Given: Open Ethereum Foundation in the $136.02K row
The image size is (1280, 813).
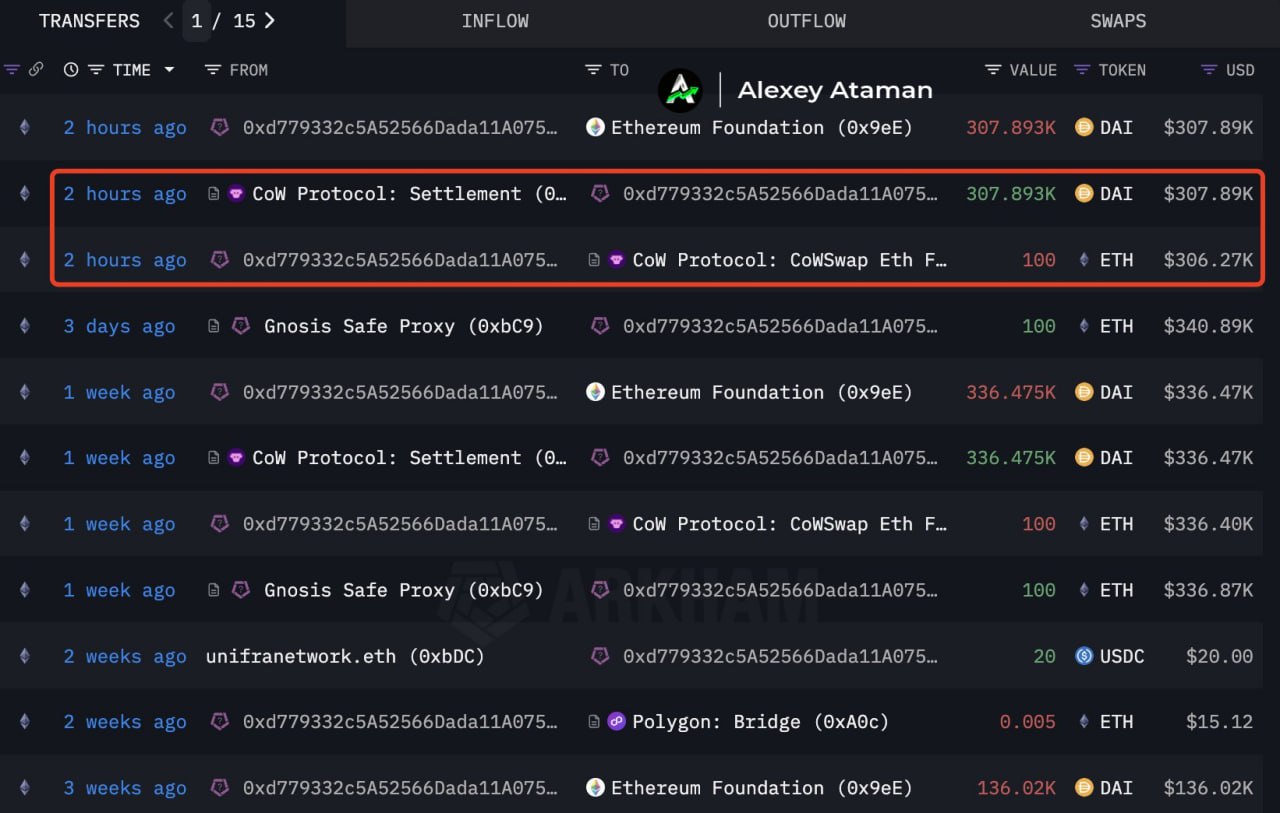Looking at the screenshot, I should (761, 788).
